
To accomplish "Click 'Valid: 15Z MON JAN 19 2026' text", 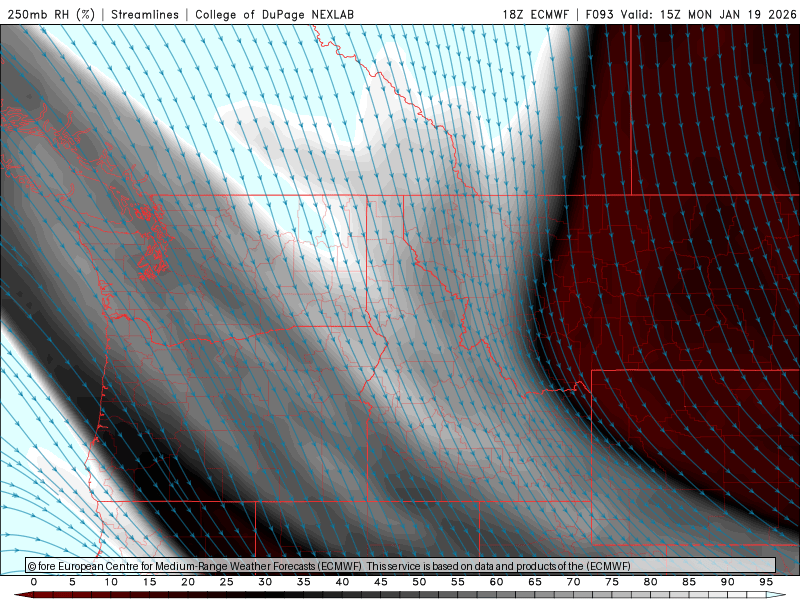I will coord(708,14).
